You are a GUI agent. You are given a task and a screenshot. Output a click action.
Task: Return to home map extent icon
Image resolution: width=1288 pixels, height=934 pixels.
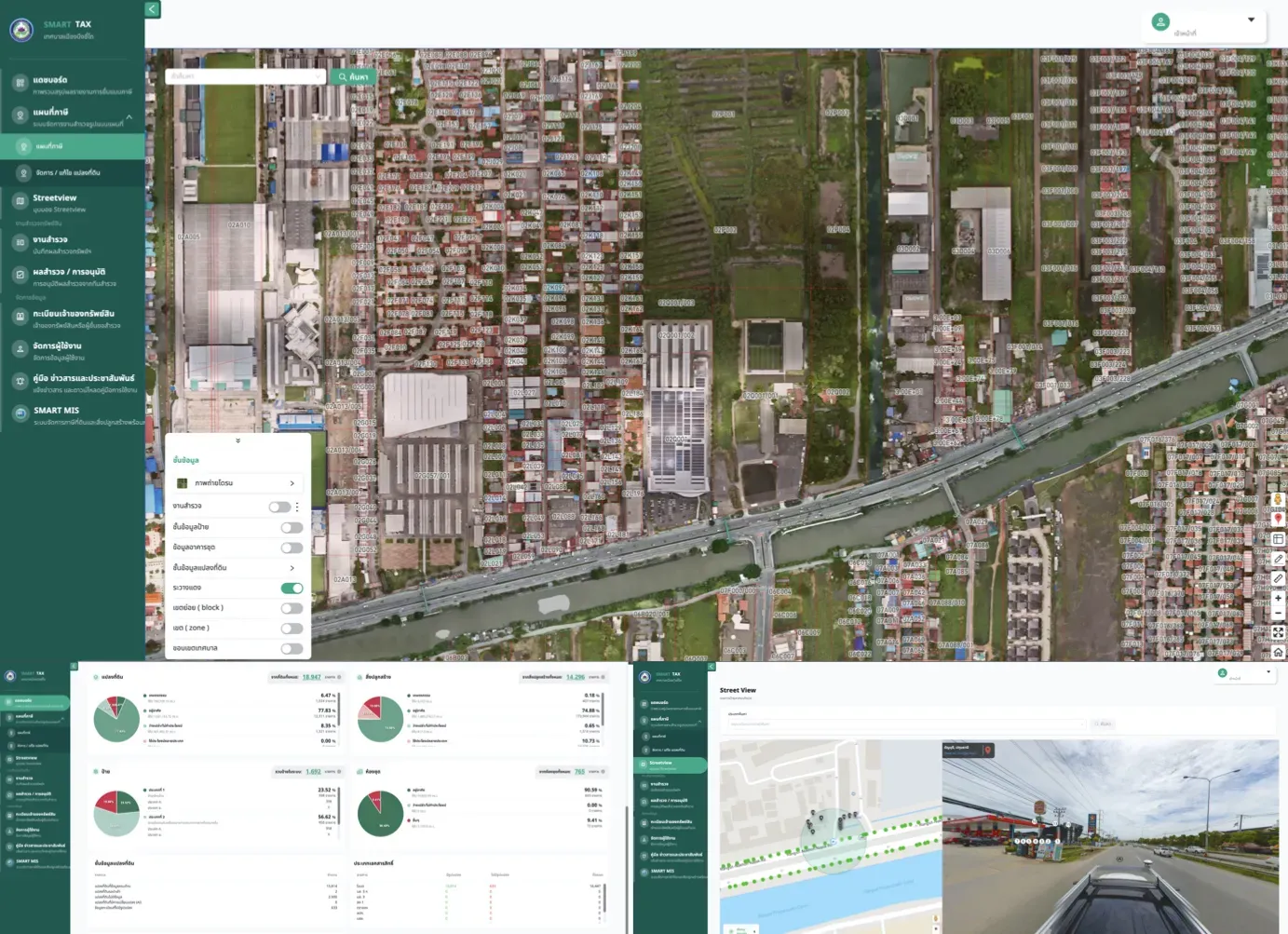tap(1278, 652)
